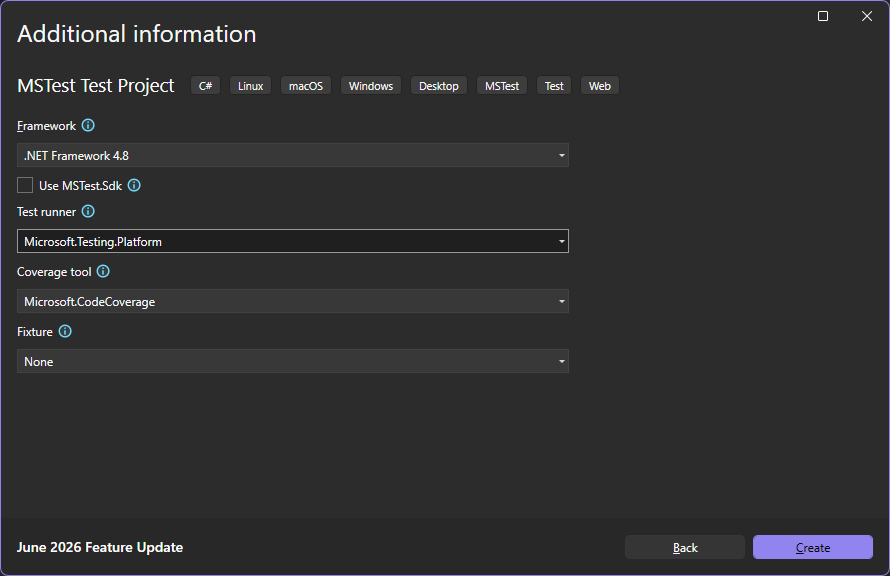Open the Test runner dropdown
The height and width of the screenshot is (576, 890).
pos(293,242)
